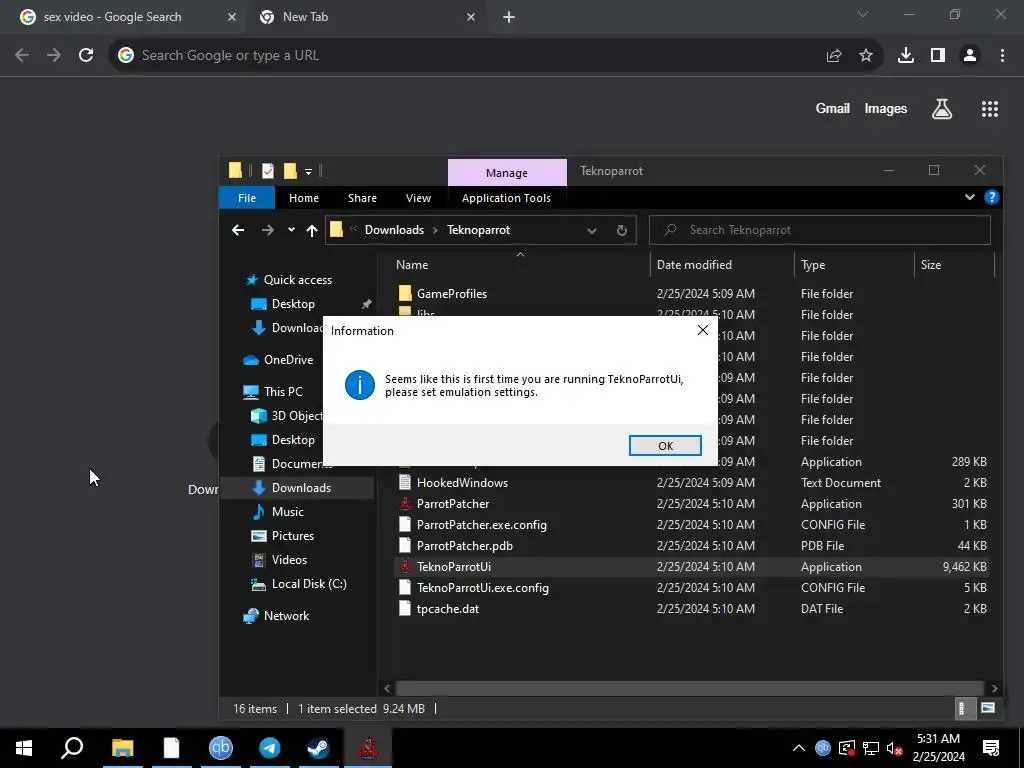The width and height of the screenshot is (1024, 768).
Task: Open Videos folder in sidebar
Action: coord(289,560)
